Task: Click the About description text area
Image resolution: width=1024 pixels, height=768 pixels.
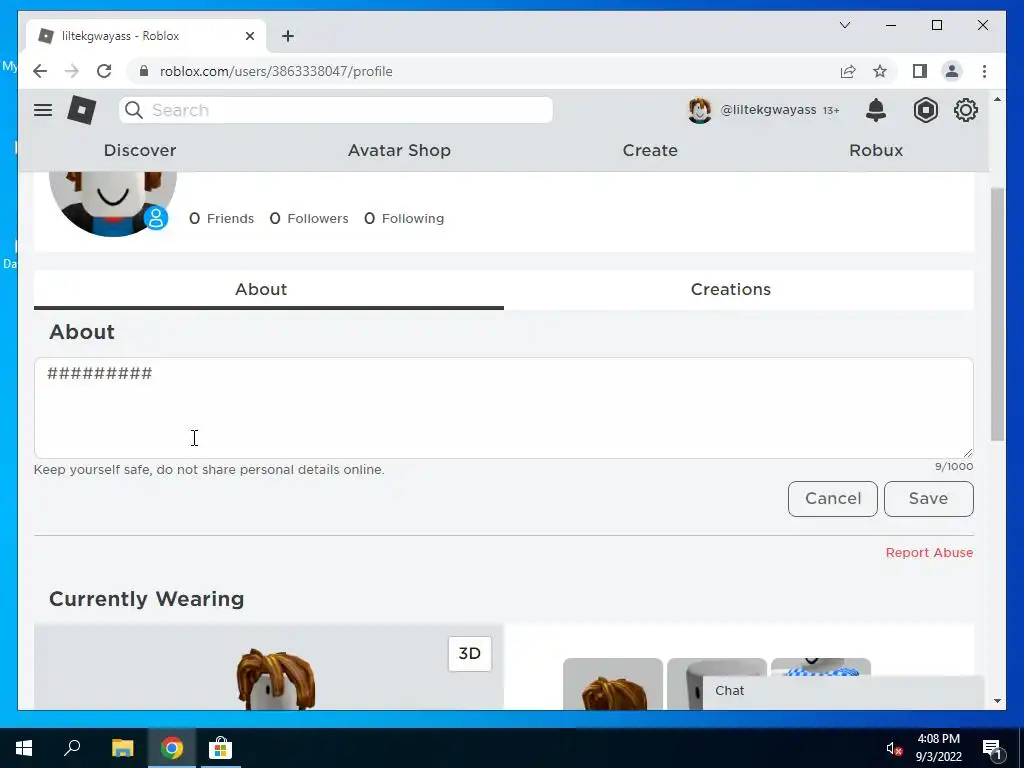Action: point(504,408)
